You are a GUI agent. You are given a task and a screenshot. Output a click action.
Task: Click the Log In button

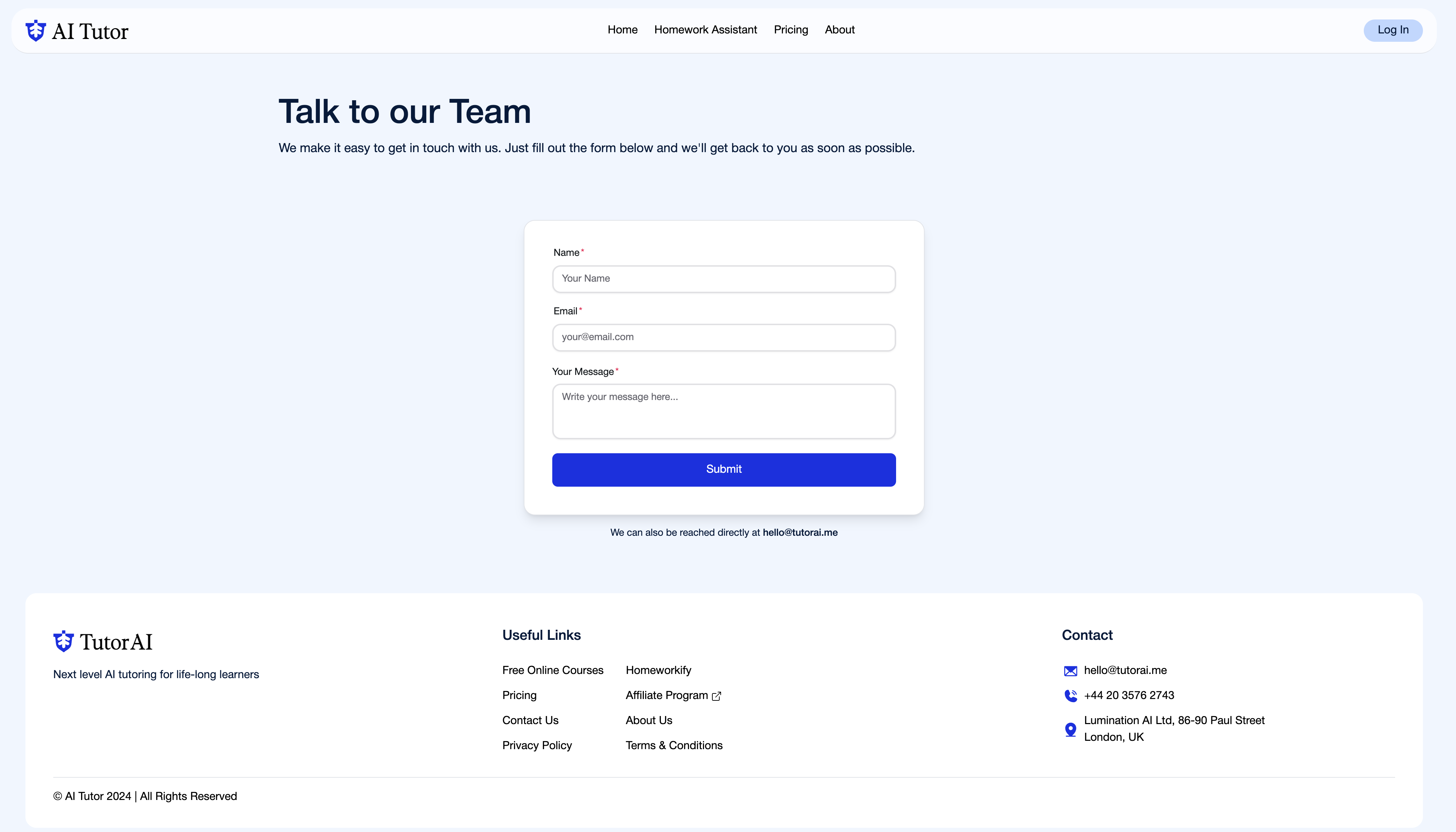click(x=1393, y=30)
